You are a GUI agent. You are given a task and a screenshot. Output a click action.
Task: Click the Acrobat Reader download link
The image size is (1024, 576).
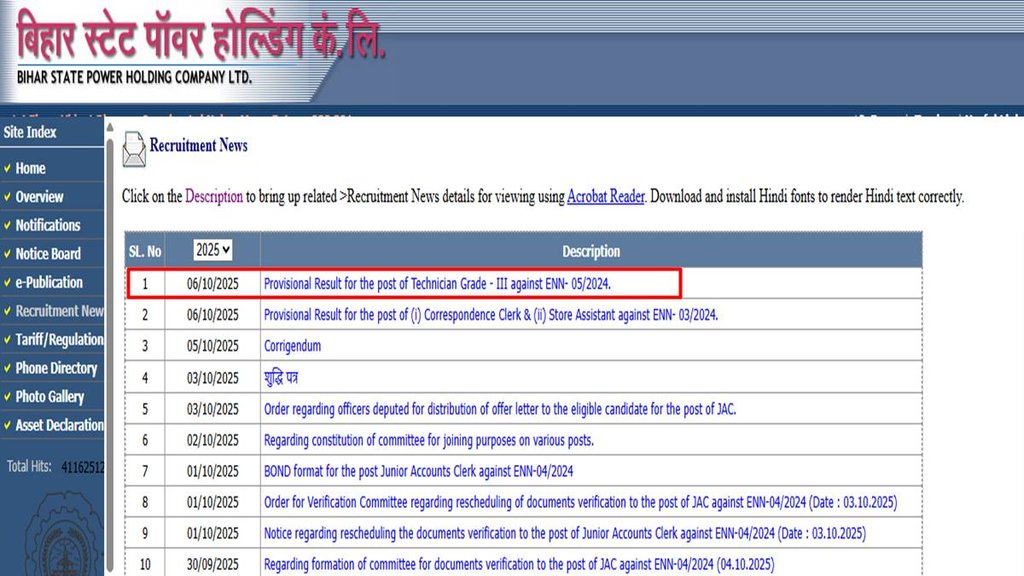[x=605, y=197]
